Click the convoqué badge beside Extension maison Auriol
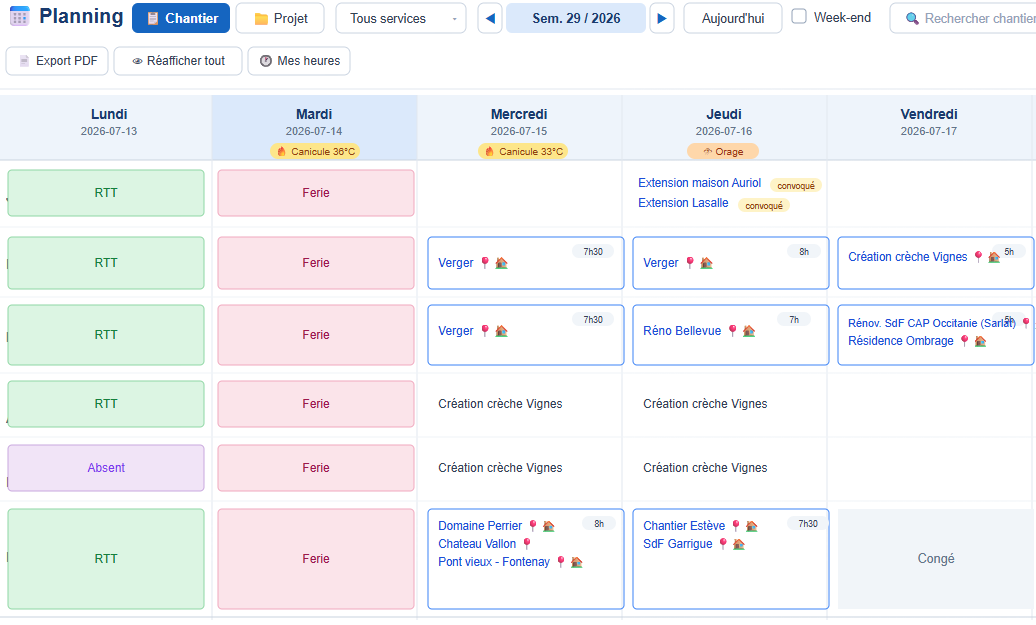This screenshot has height=625, width=1036. pos(796,186)
